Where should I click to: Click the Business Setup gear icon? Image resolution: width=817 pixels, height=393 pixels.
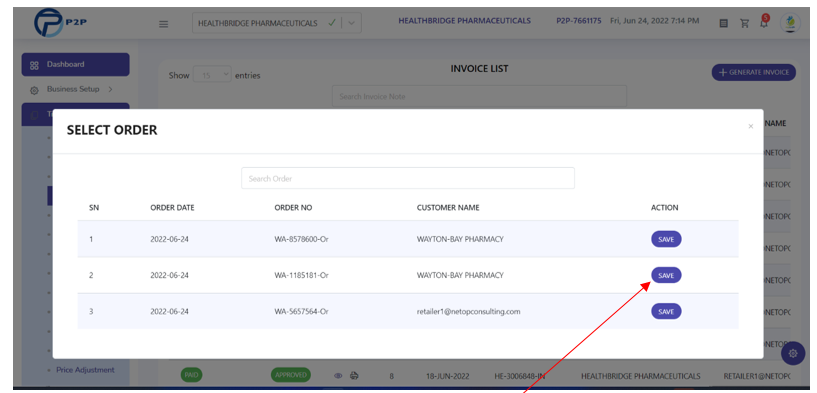[x=34, y=90]
